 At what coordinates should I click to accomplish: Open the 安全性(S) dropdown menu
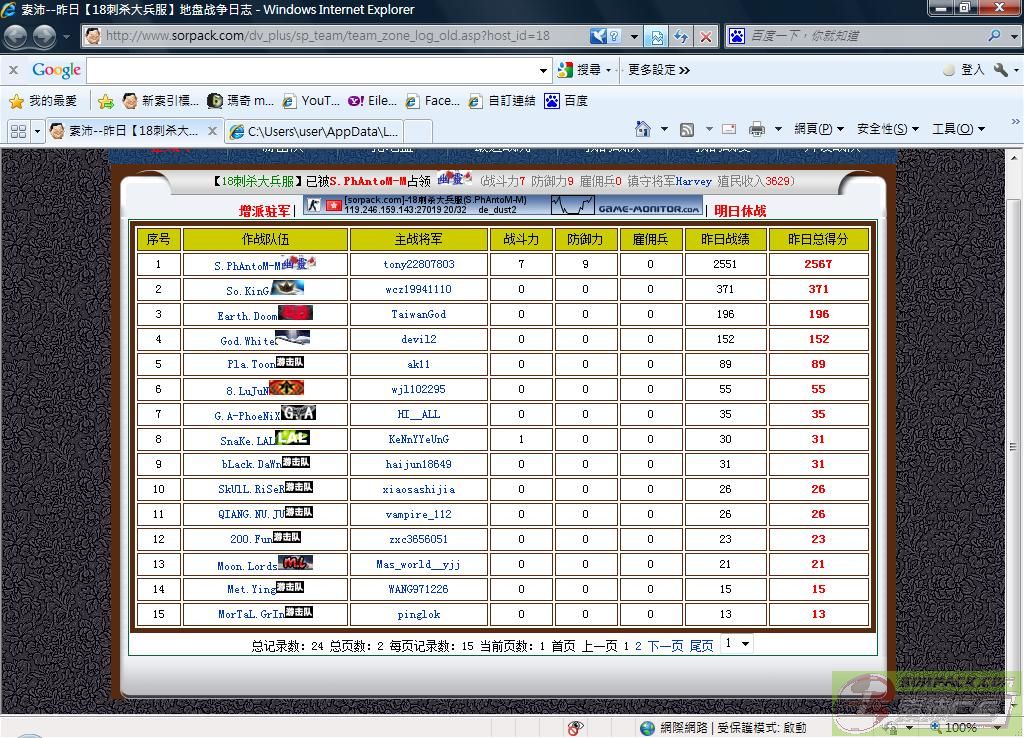click(887, 129)
